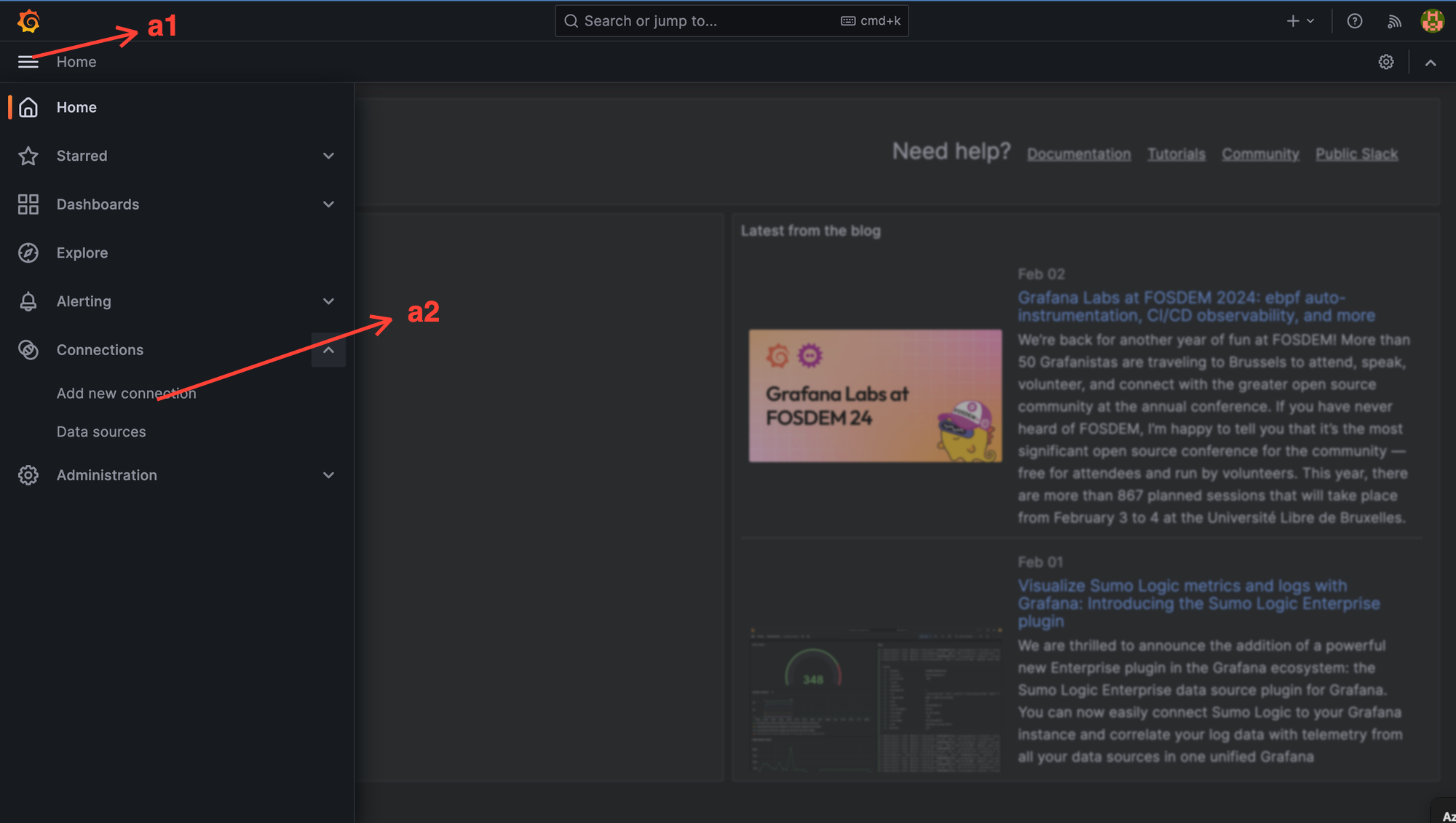The height and width of the screenshot is (823, 1456).
Task: Open the news RSS feed icon
Action: pyautogui.click(x=1393, y=21)
